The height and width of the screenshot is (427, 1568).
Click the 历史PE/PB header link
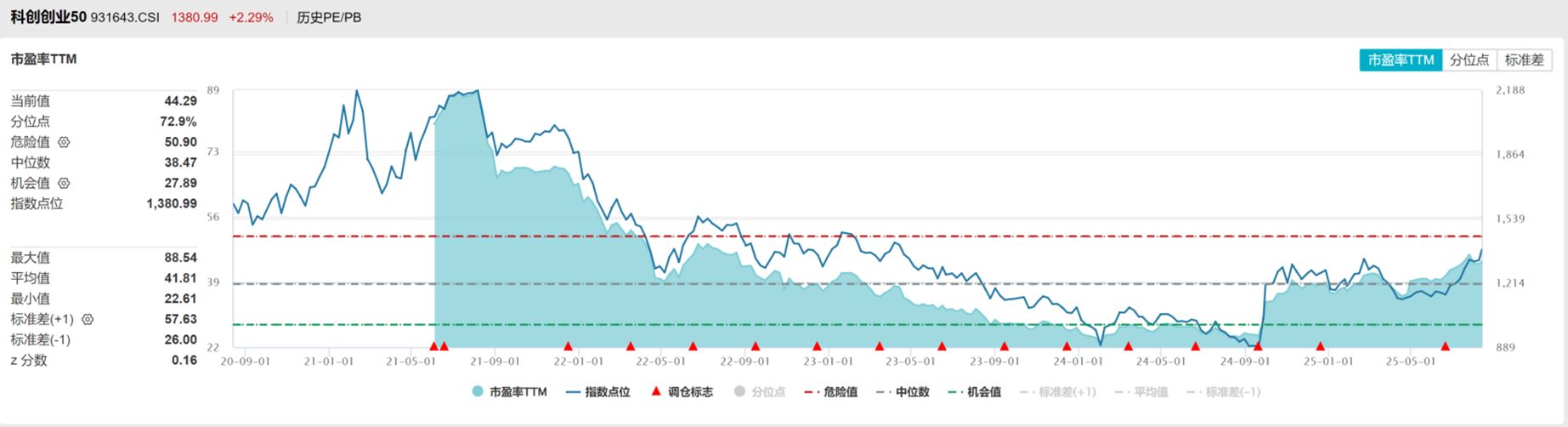click(329, 17)
